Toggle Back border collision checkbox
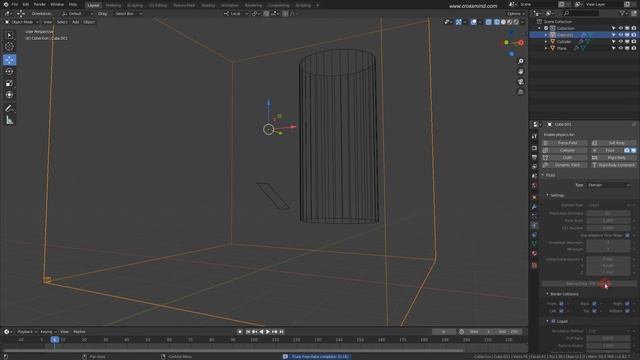 point(594,304)
